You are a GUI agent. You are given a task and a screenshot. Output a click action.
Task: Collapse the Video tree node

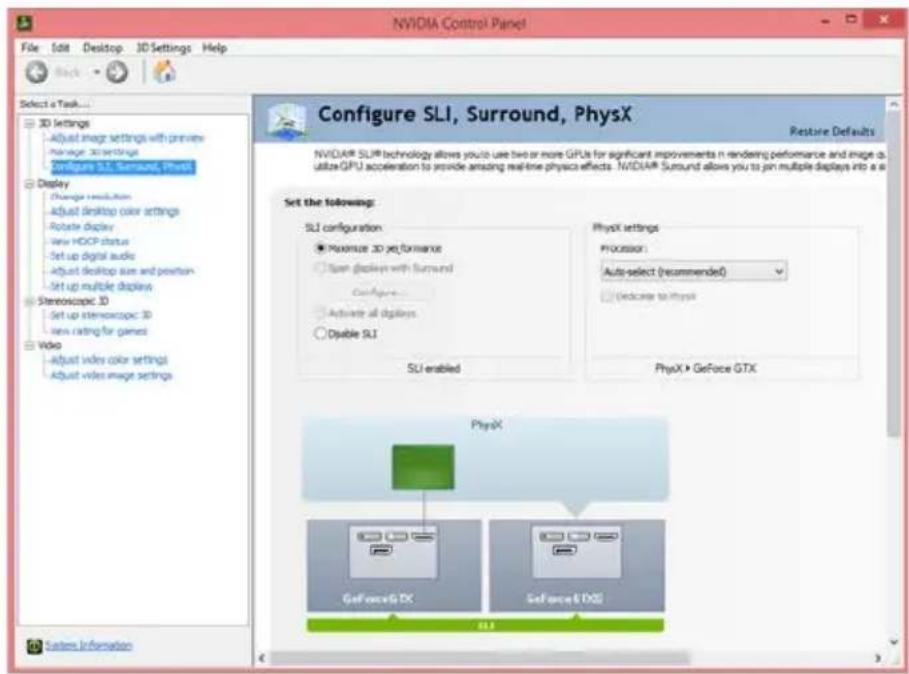click(30, 345)
